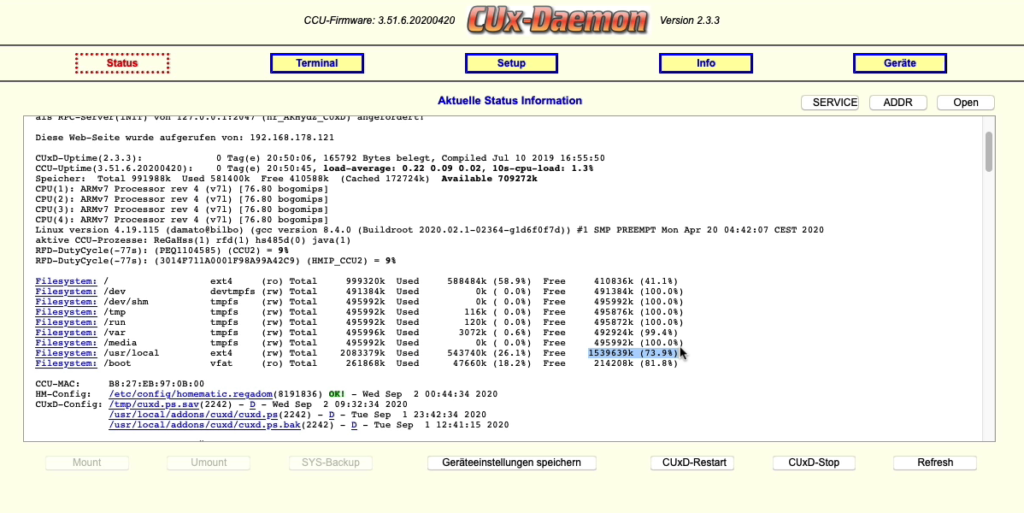Click the CUxD-Uptime(2.3.3) line
The image size is (1024, 513).
click(320, 158)
